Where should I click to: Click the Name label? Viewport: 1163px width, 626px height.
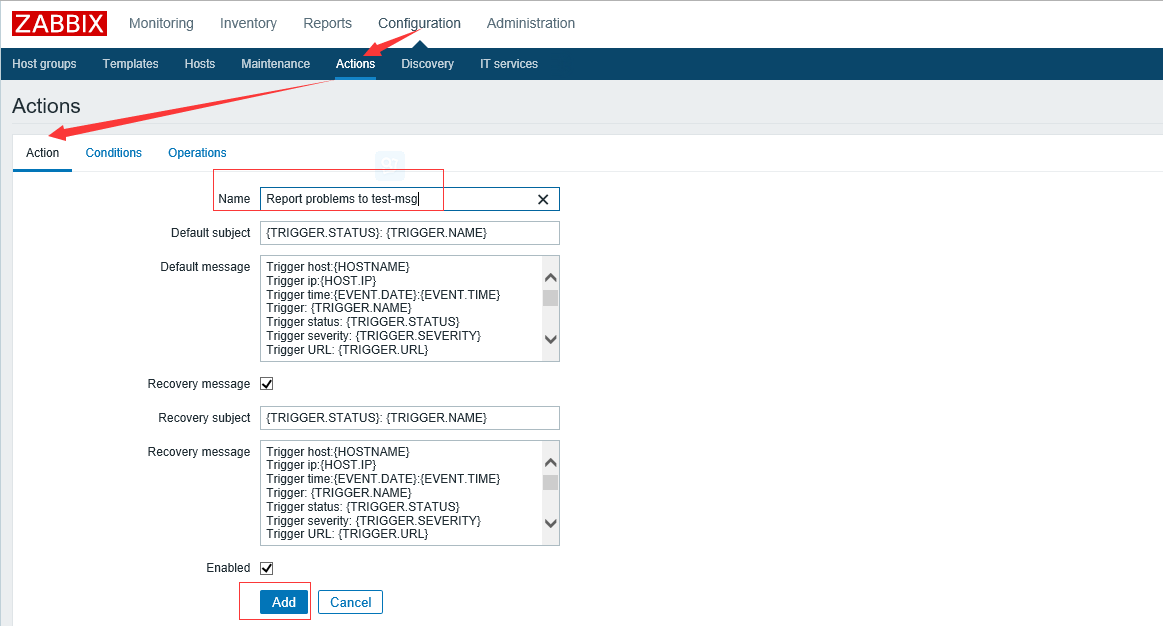tap(234, 199)
